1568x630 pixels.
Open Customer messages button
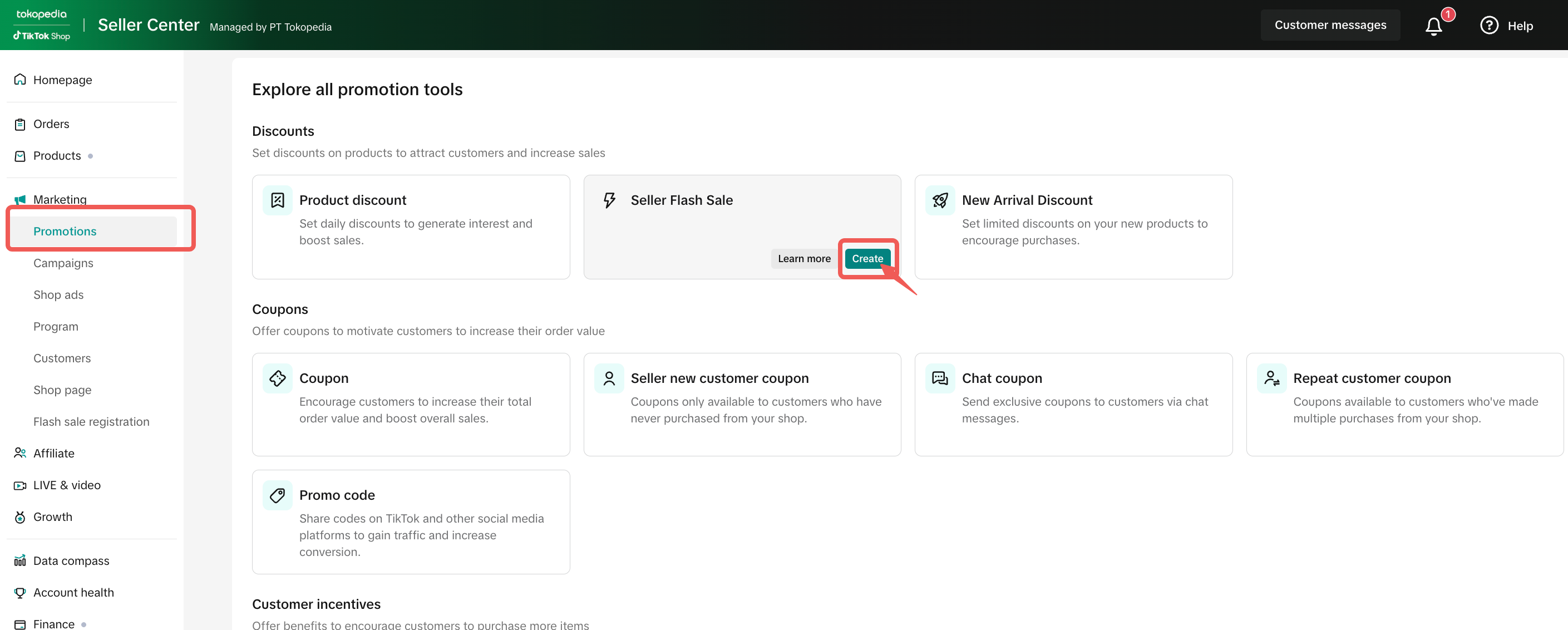pos(1329,25)
